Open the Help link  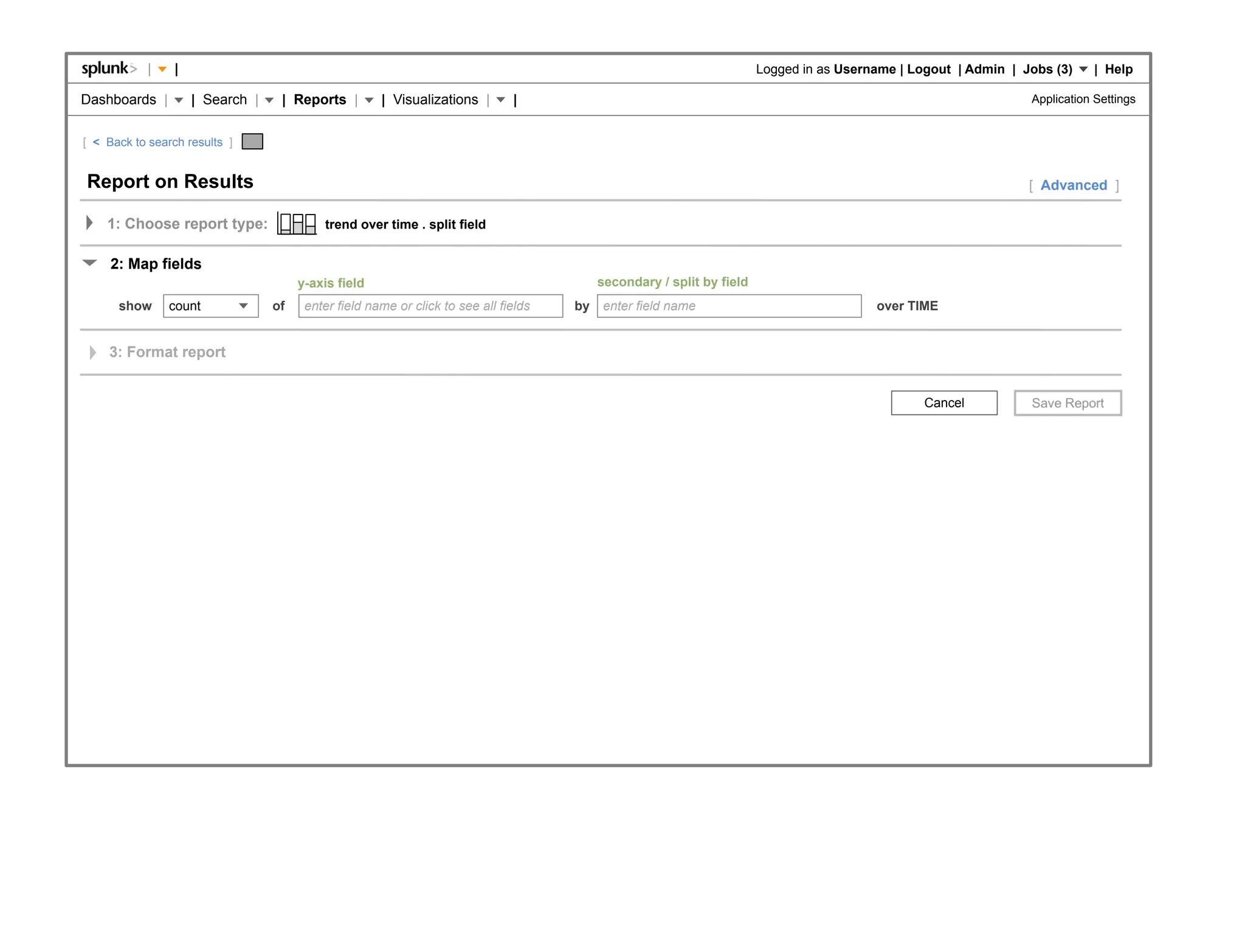(x=1119, y=69)
